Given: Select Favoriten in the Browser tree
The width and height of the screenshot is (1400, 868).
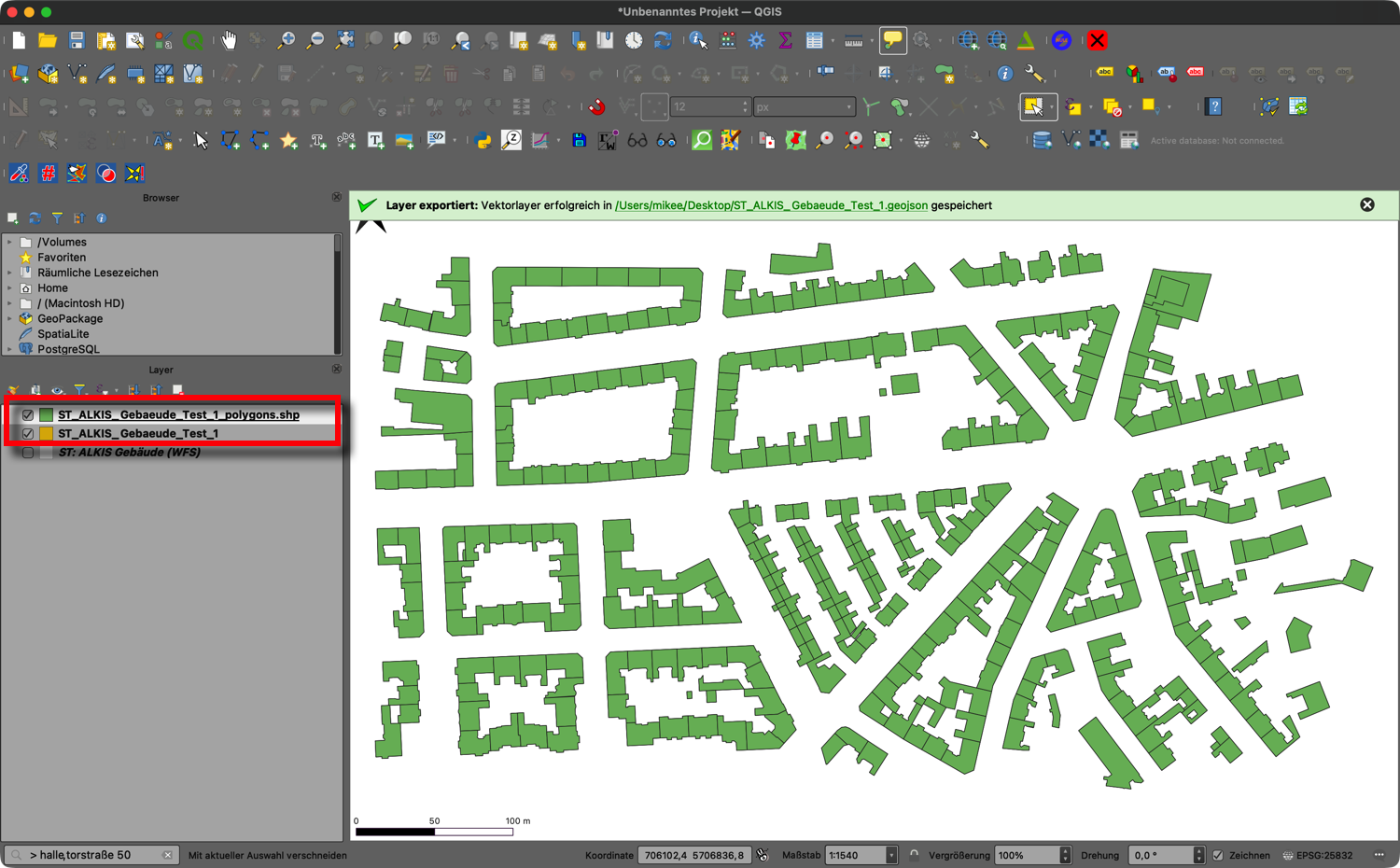Looking at the screenshot, I should (62, 258).
